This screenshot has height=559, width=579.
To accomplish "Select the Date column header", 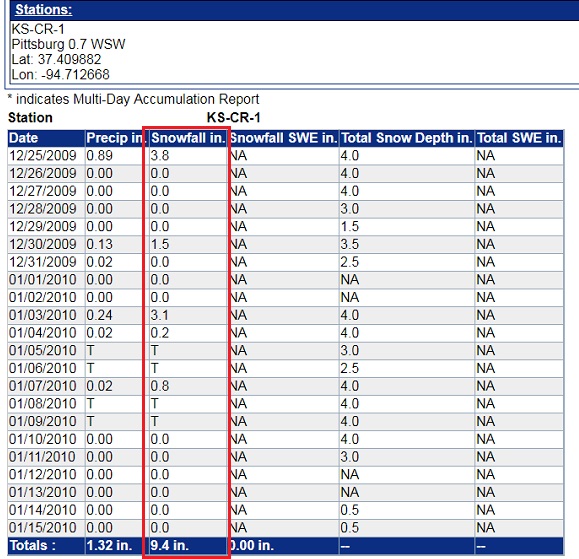I will click(x=24, y=138).
